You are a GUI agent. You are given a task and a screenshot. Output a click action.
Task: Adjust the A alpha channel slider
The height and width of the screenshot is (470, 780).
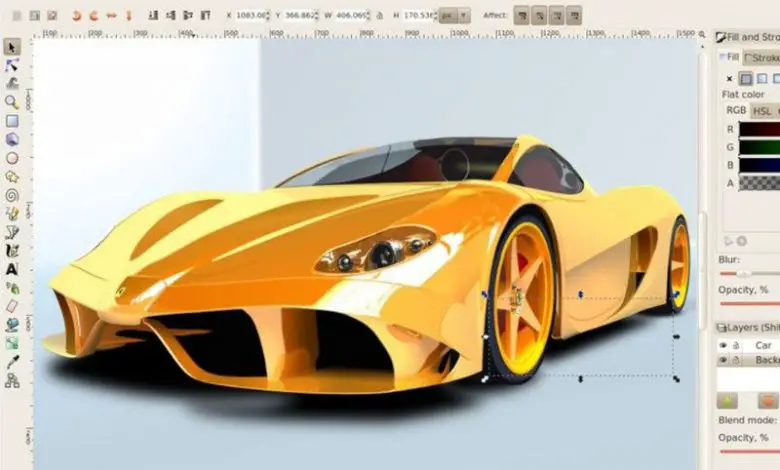point(760,183)
